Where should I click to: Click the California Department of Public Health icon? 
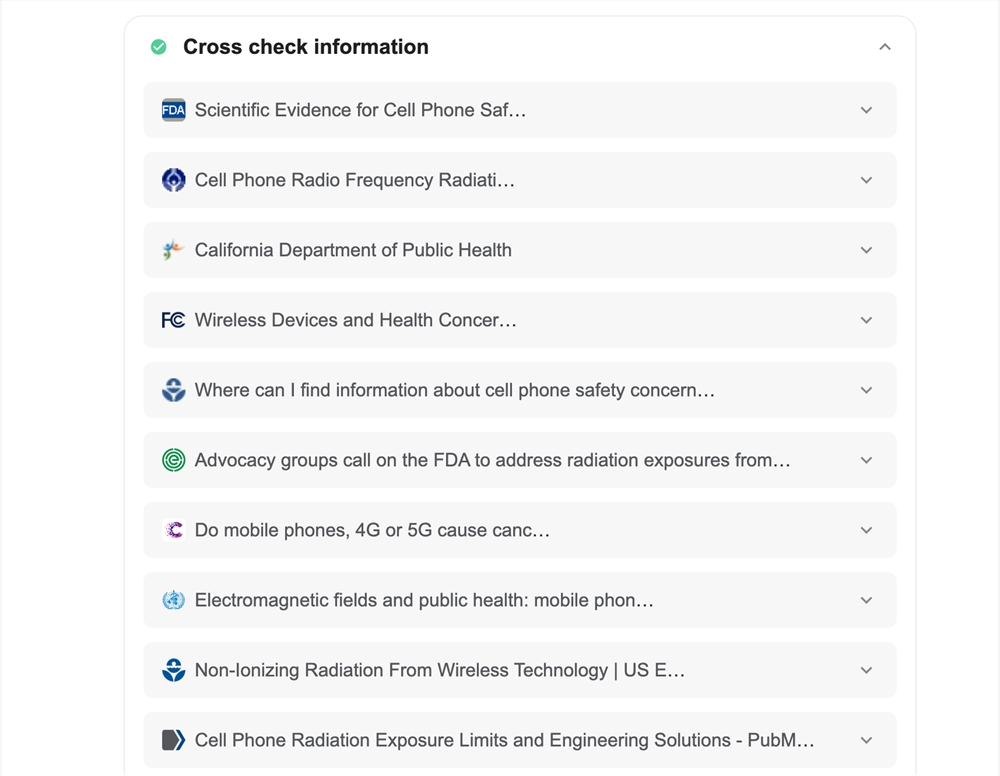coord(173,250)
